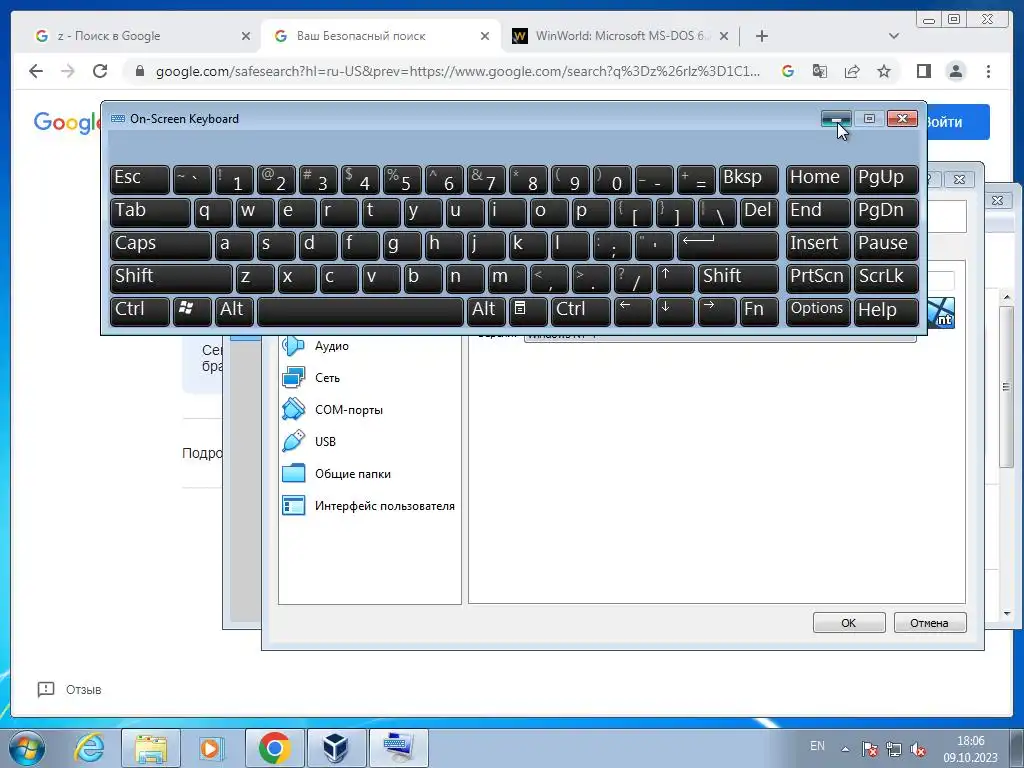This screenshot has width=1024, height=768.
Task: Click Отмена in the settings dialog
Action: (929, 623)
